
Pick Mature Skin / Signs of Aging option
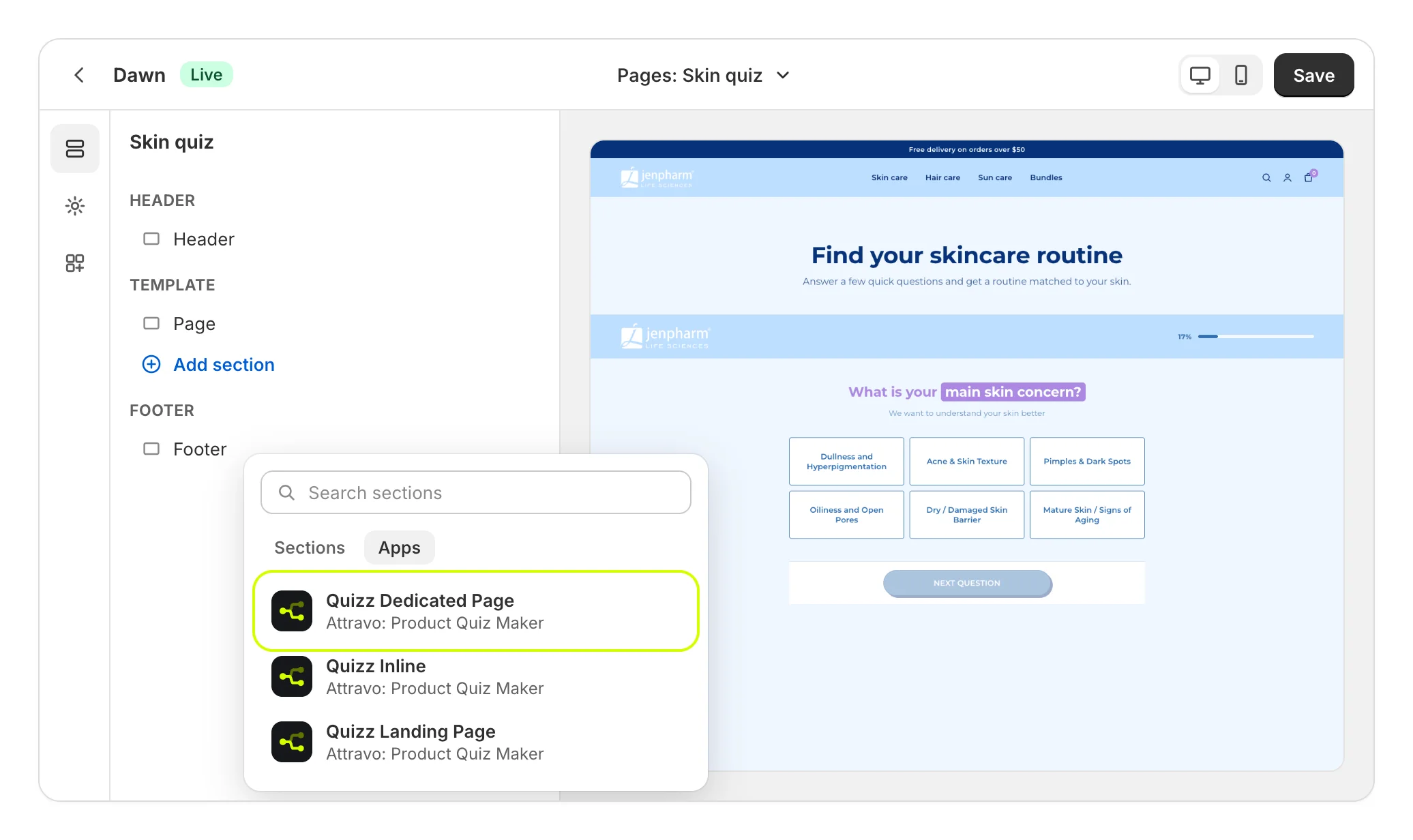tap(1087, 515)
